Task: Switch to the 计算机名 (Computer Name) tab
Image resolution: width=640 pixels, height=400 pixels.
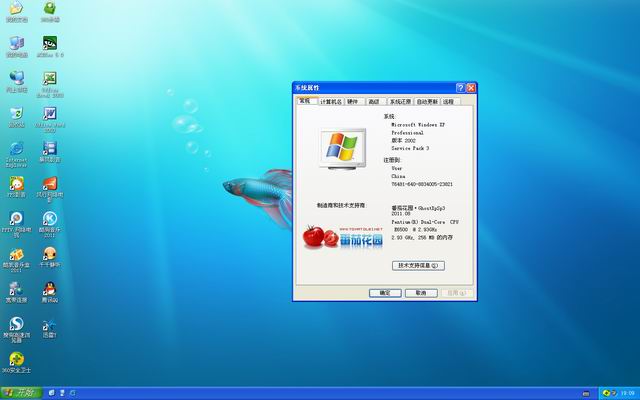Action: 331,102
